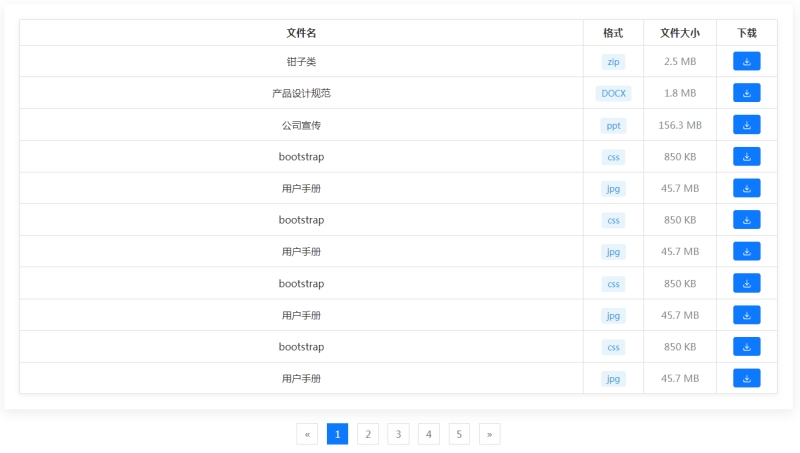Screen dimensions: 800x453
Task: Jump to page 3
Action: click(x=398, y=434)
